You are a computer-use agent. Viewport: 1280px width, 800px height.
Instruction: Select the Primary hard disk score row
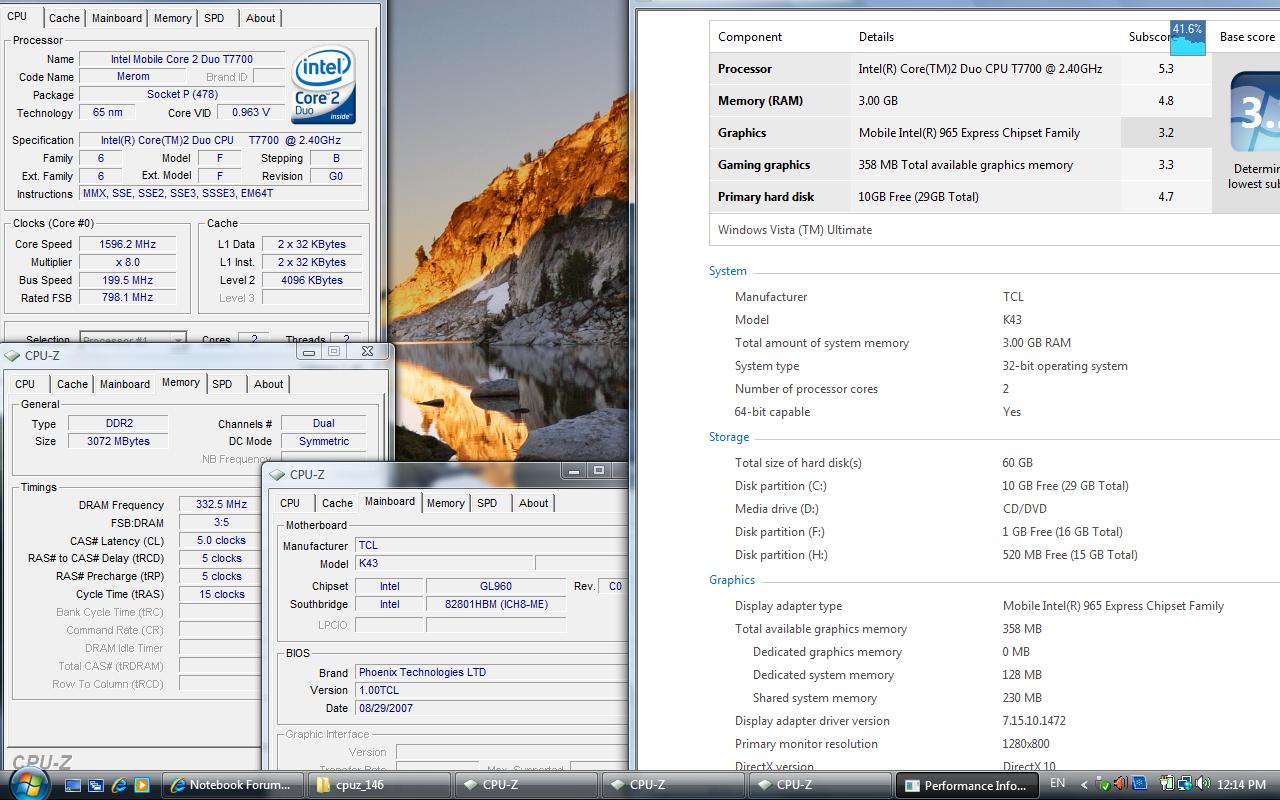tap(960, 197)
